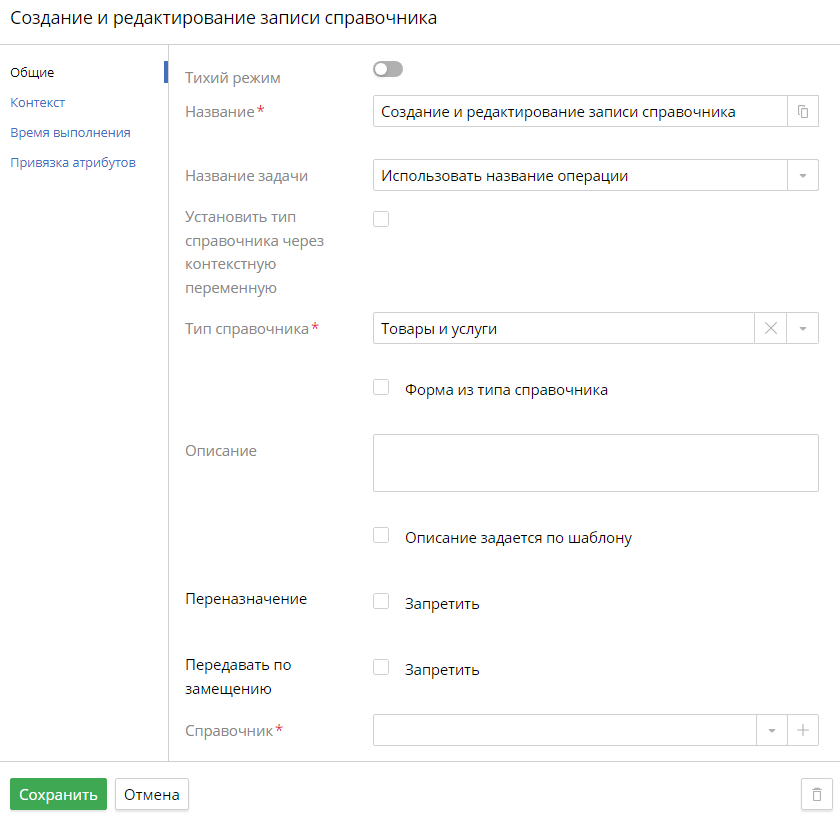Check Запретить for Переназначение

[381, 601]
